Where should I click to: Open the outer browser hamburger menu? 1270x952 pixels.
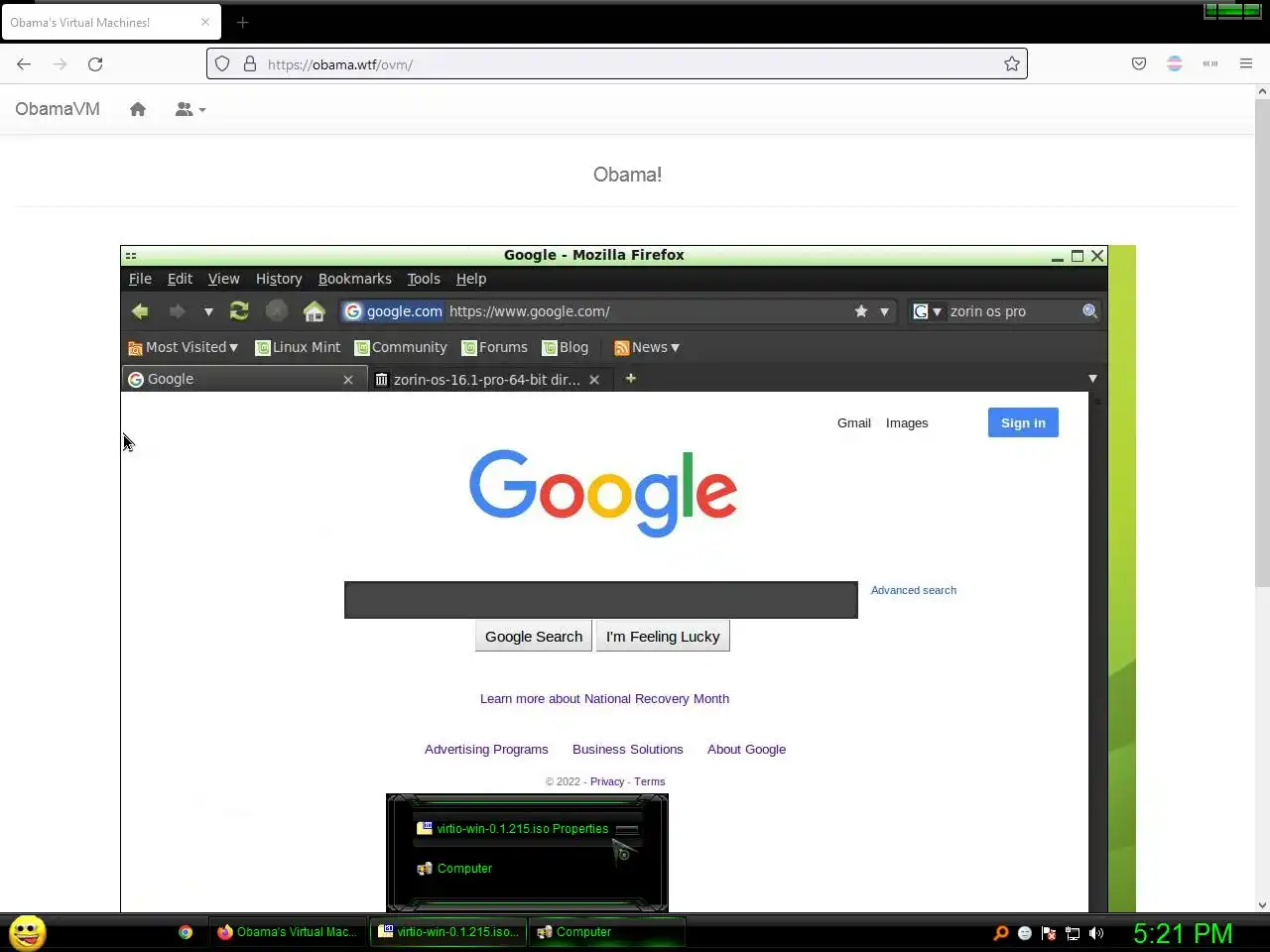1246,64
